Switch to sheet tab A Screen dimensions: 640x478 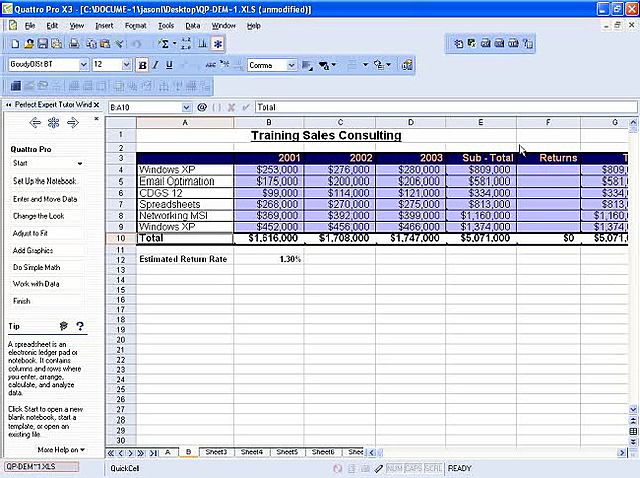click(x=168, y=452)
